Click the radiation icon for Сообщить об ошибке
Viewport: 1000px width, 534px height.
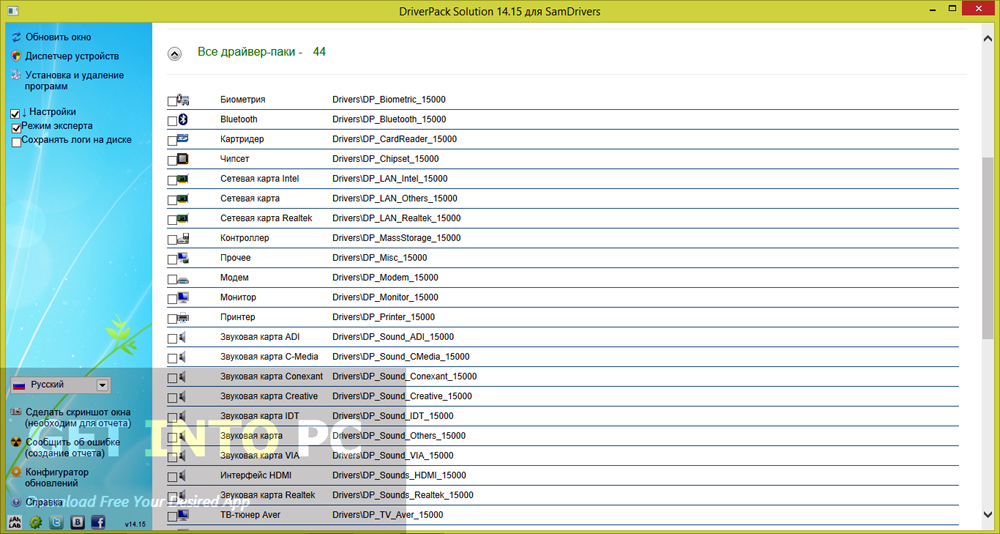coord(17,442)
